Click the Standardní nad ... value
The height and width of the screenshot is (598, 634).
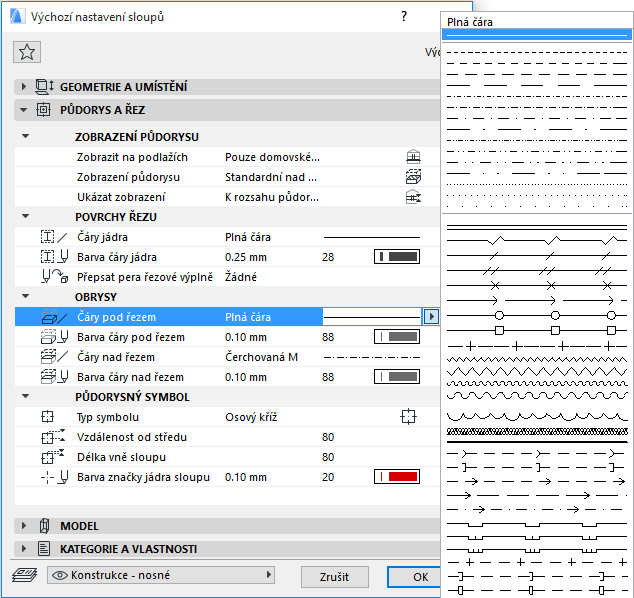(x=271, y=177)
